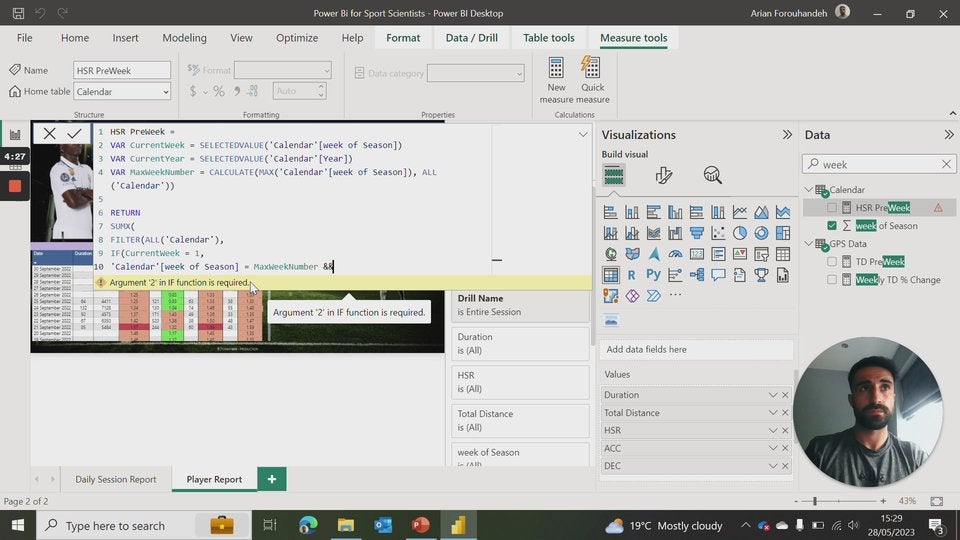Switch to Report view icon

coord(15,135)
